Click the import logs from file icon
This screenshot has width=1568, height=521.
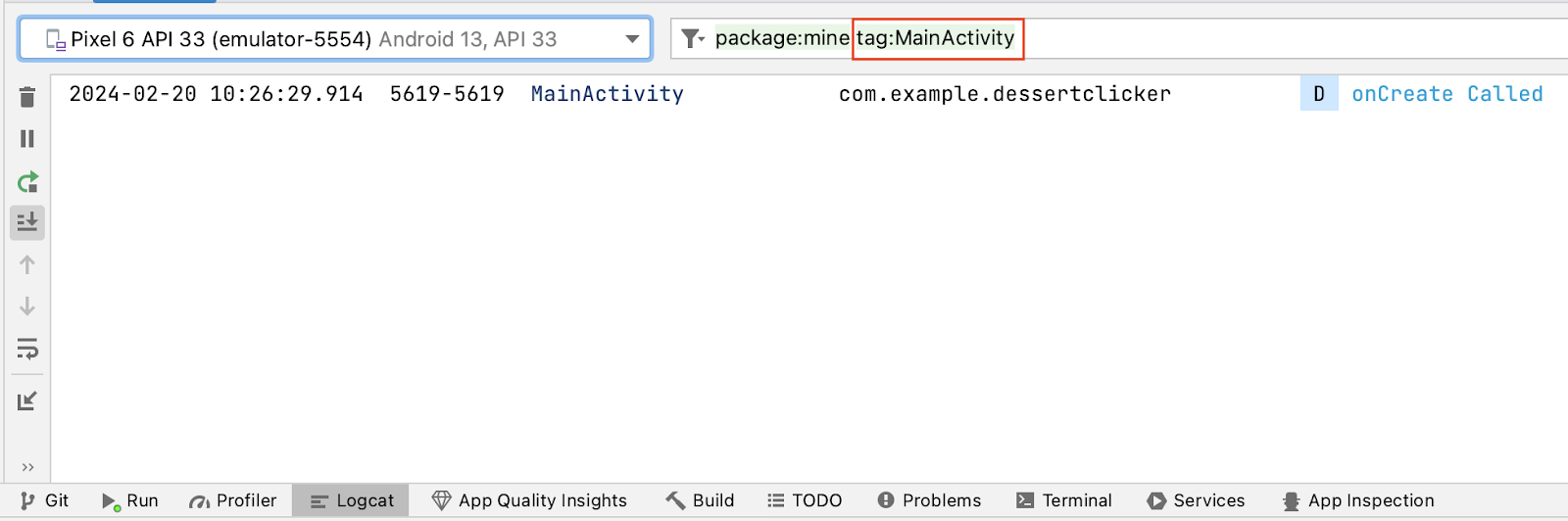pyautogui.click(x=27, y=401)
